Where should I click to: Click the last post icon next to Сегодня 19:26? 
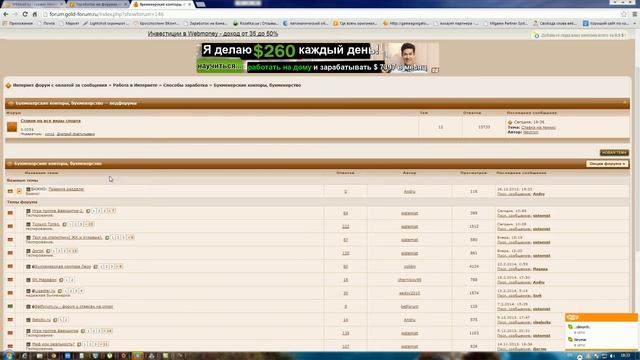510,122
